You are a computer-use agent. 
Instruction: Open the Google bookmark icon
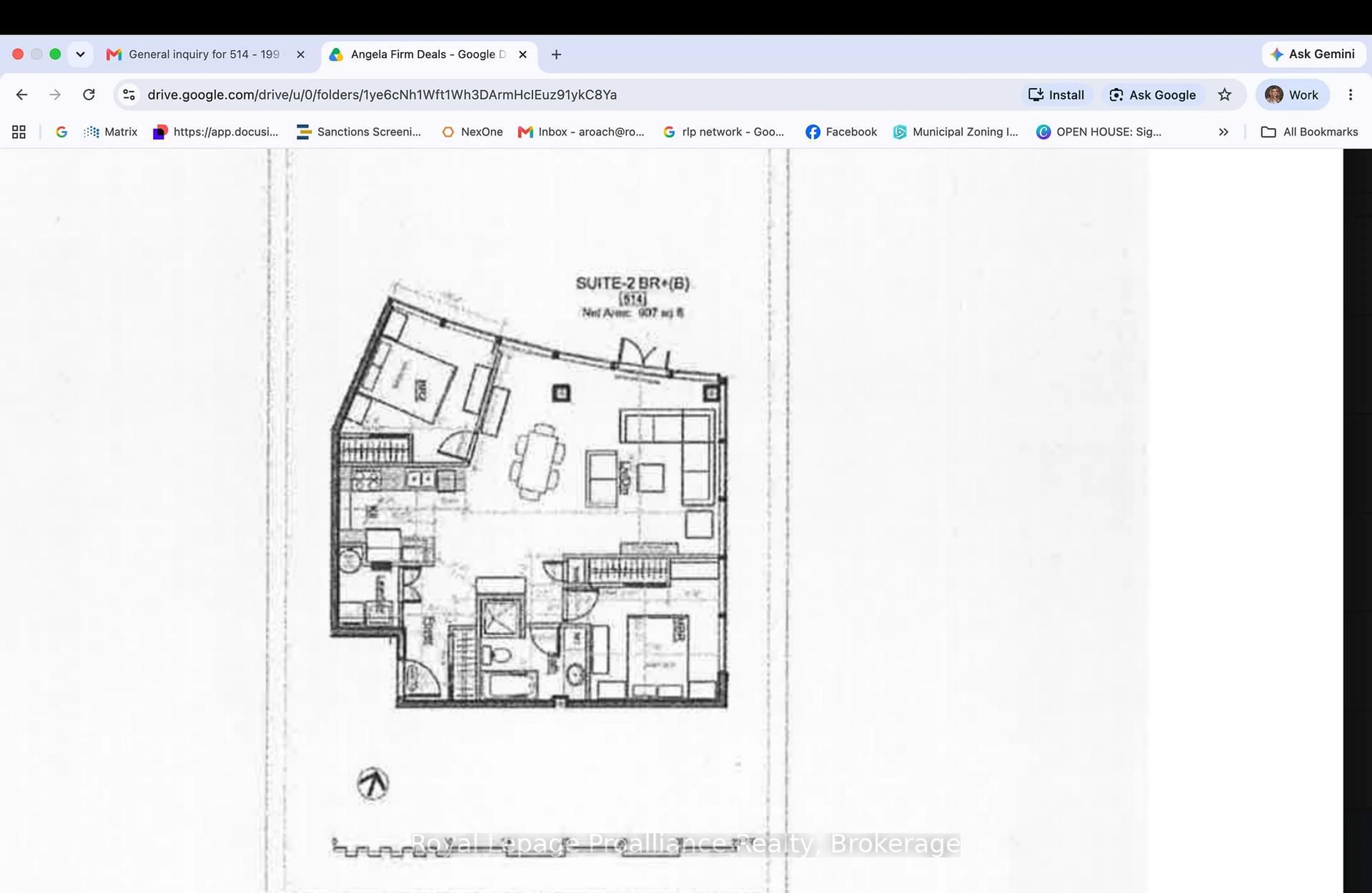click(61, 132)
